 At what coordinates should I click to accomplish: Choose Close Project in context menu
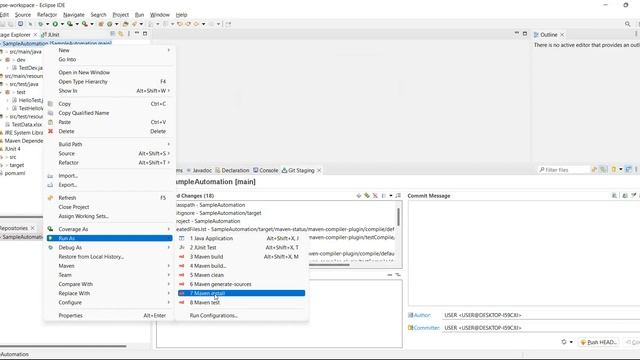point(74,207)
